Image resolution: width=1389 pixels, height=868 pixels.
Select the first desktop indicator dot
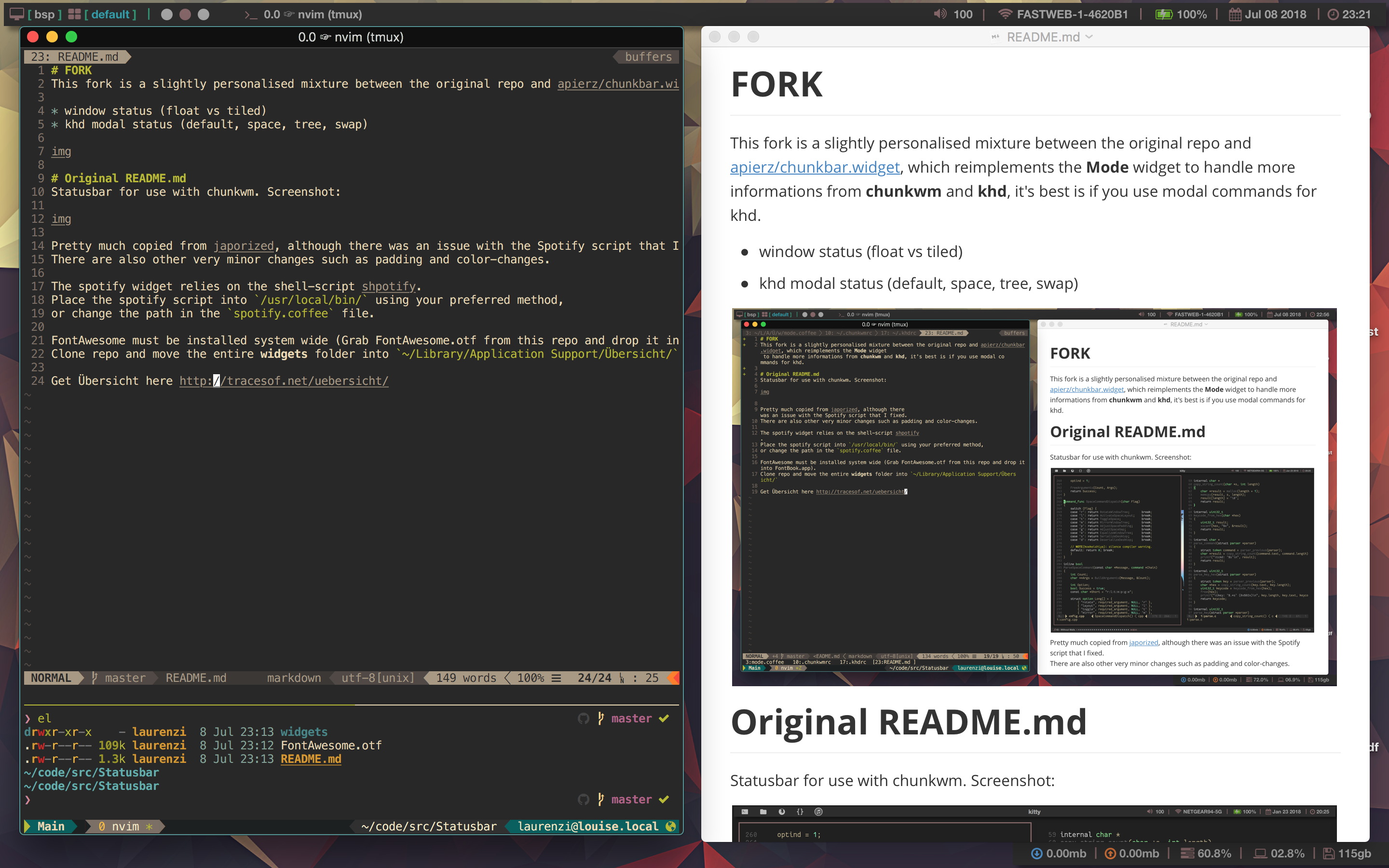coord(166,14)
